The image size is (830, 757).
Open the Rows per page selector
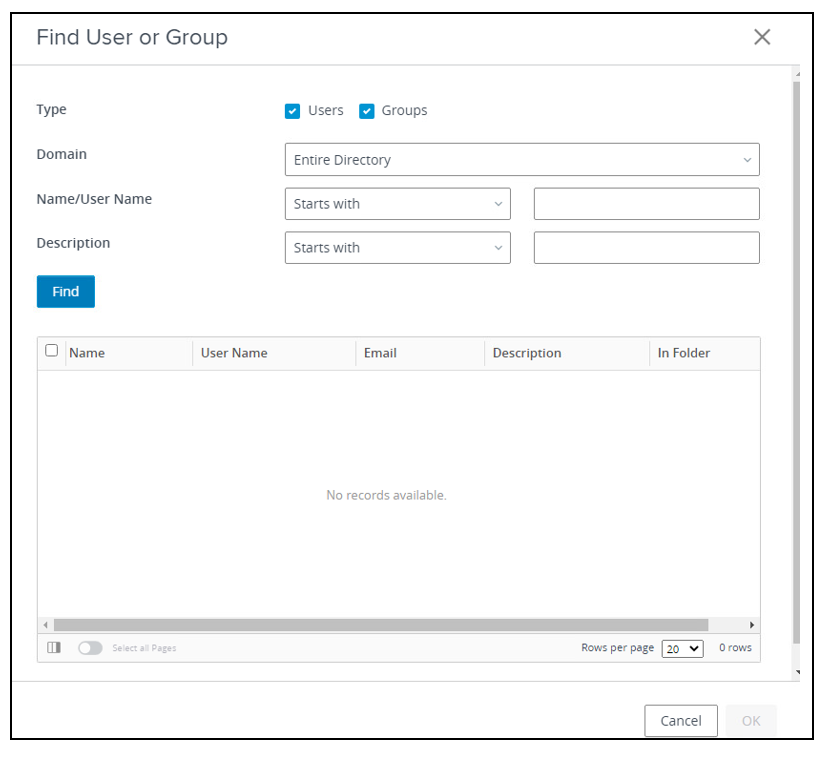[x=683, y=648]
